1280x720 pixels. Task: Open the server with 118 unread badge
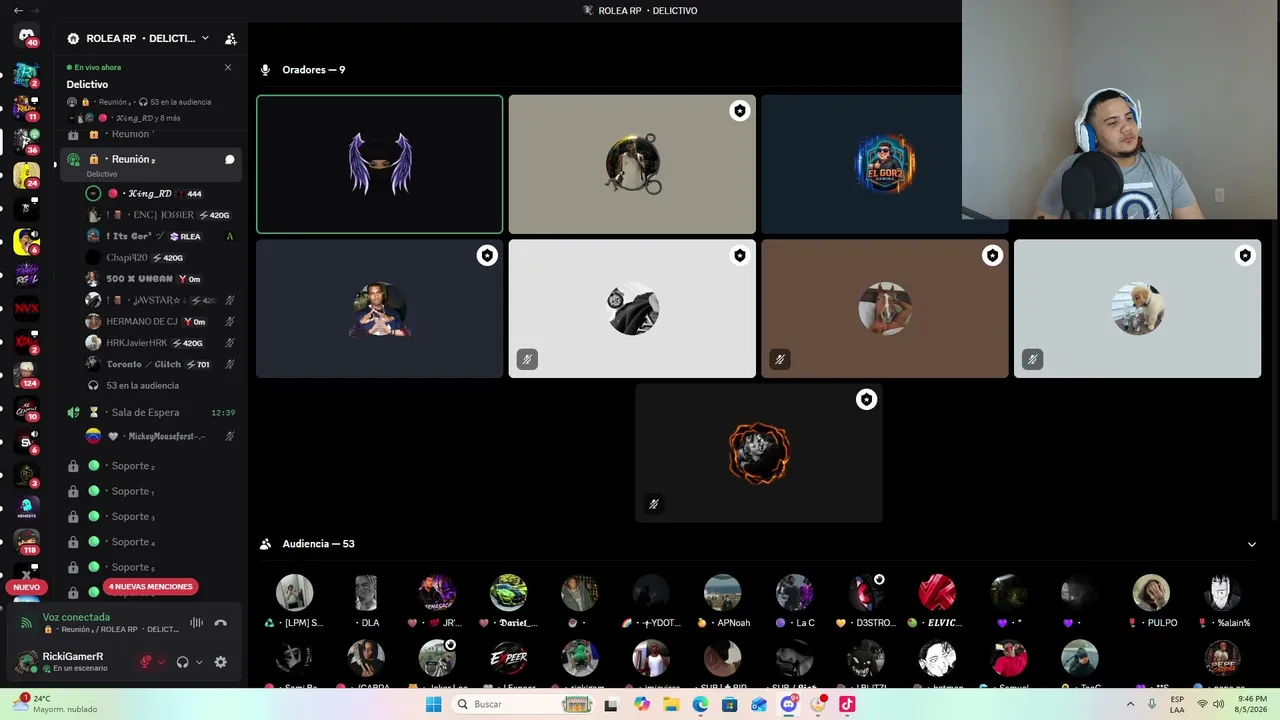pyautogui.click(x=27, y=542)
